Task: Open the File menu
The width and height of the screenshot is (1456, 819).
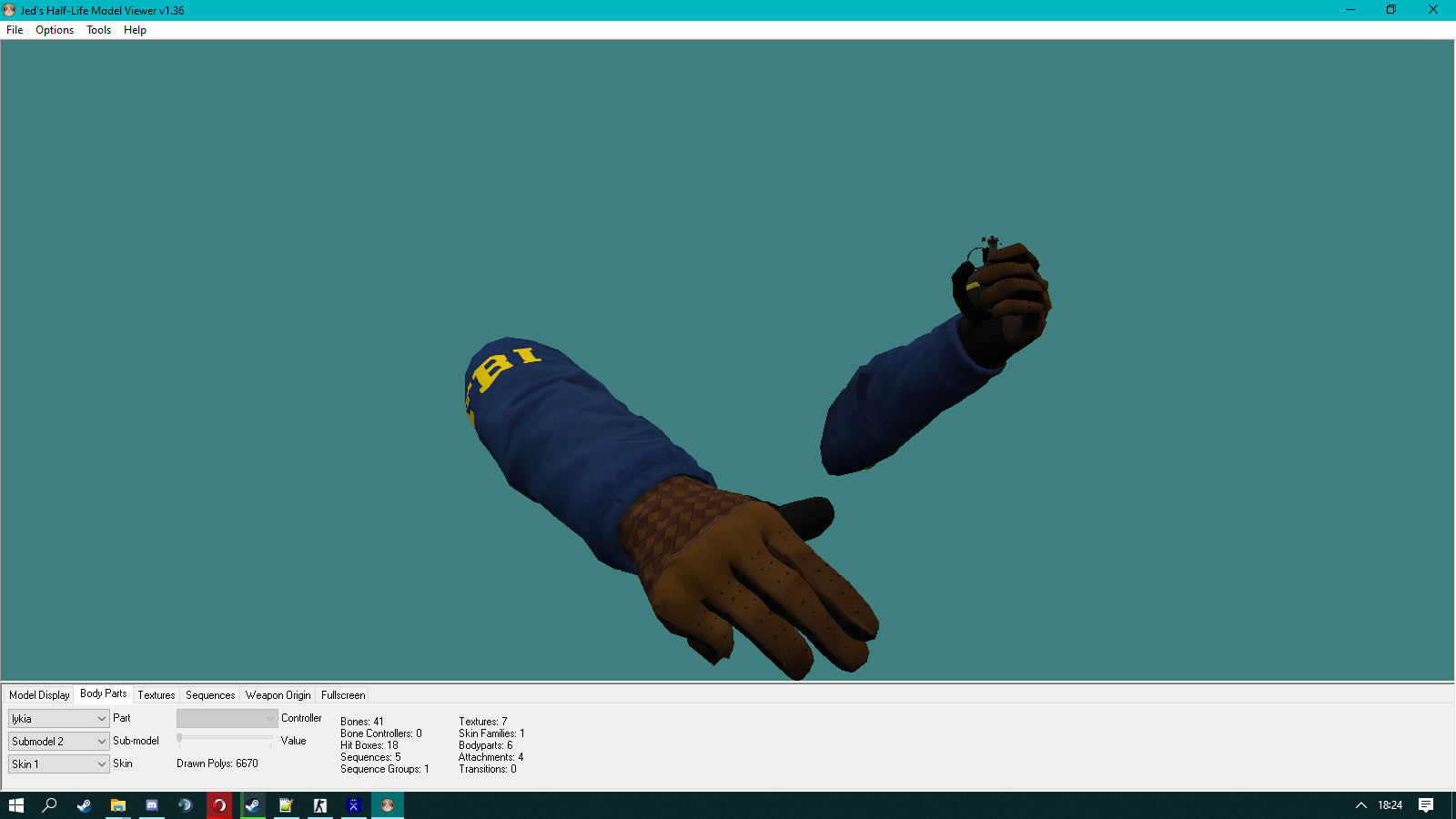Action: (x=15, y=30)
